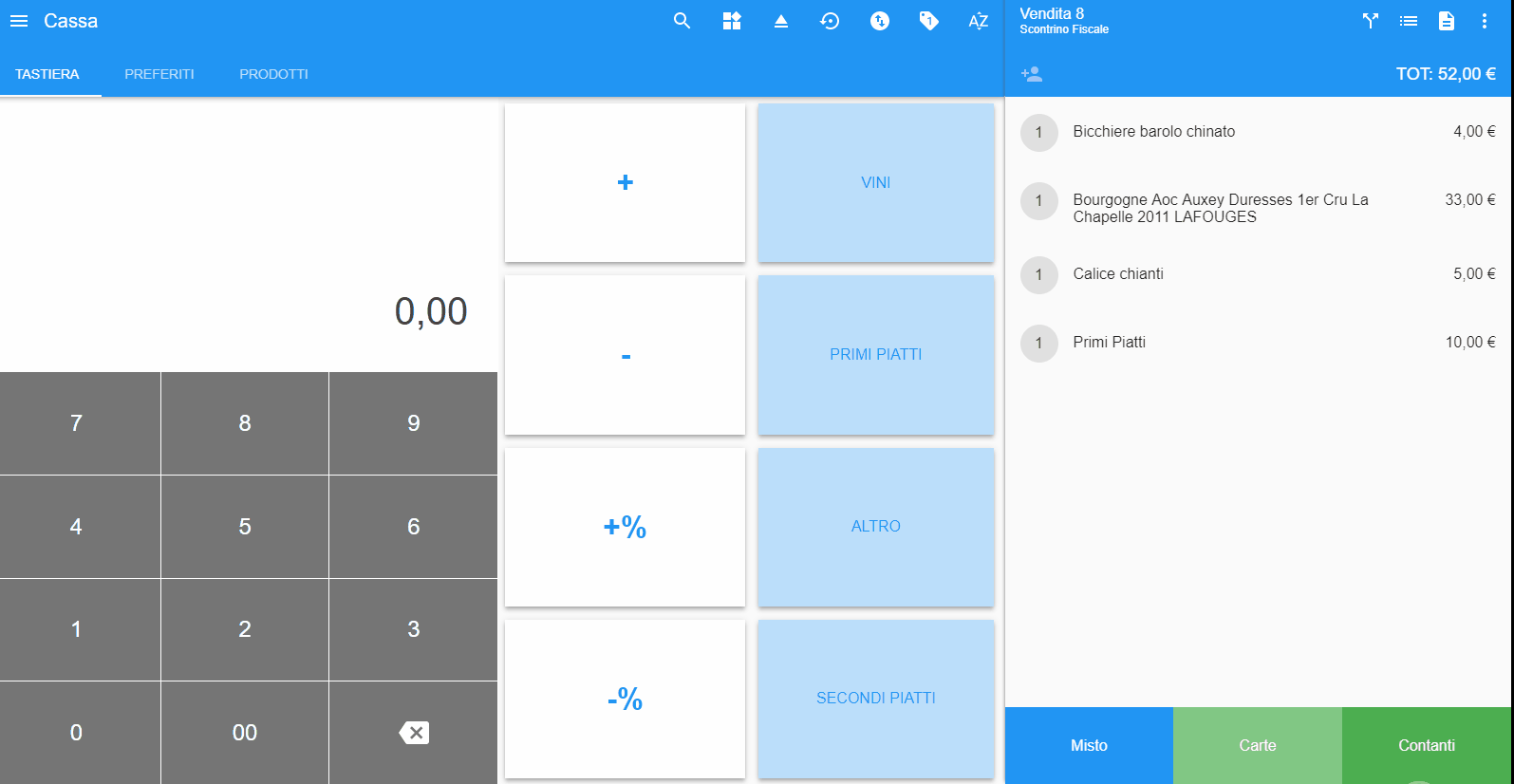The width and height of the screenshot is (1514, 784).
Task: Click the split sale fork icon
Action: (1371, 21)
